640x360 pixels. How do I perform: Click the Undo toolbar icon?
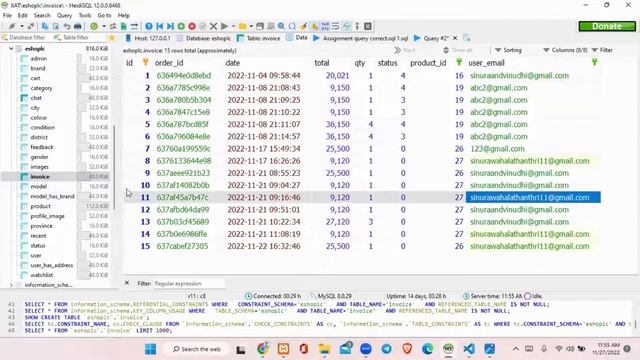[x=67, y=26]
